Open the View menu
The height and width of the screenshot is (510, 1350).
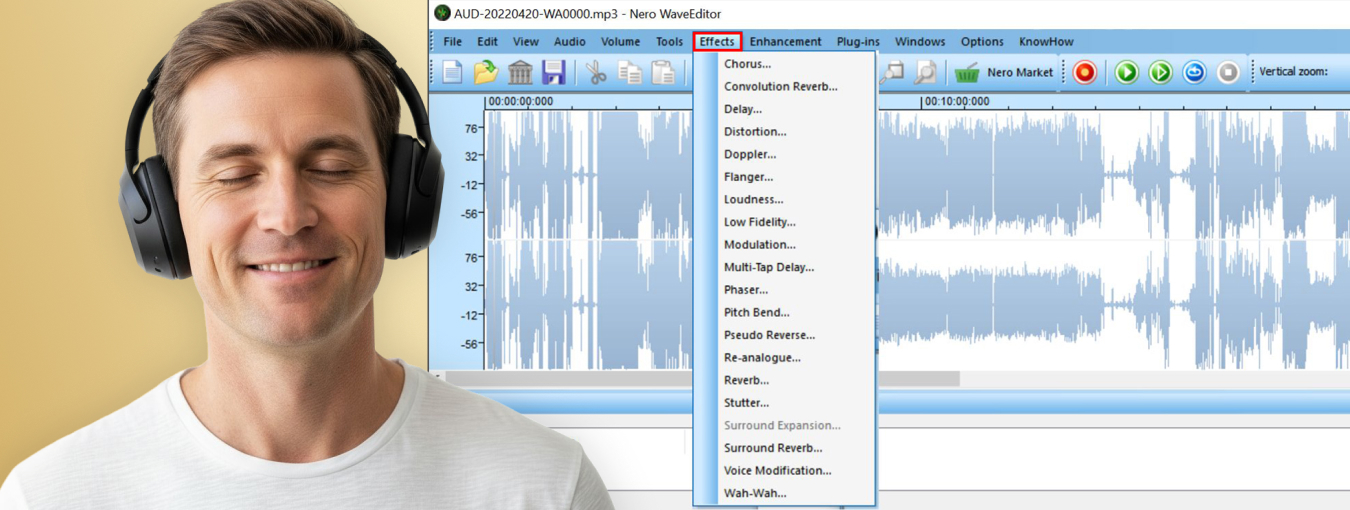[x=526, y=41]
